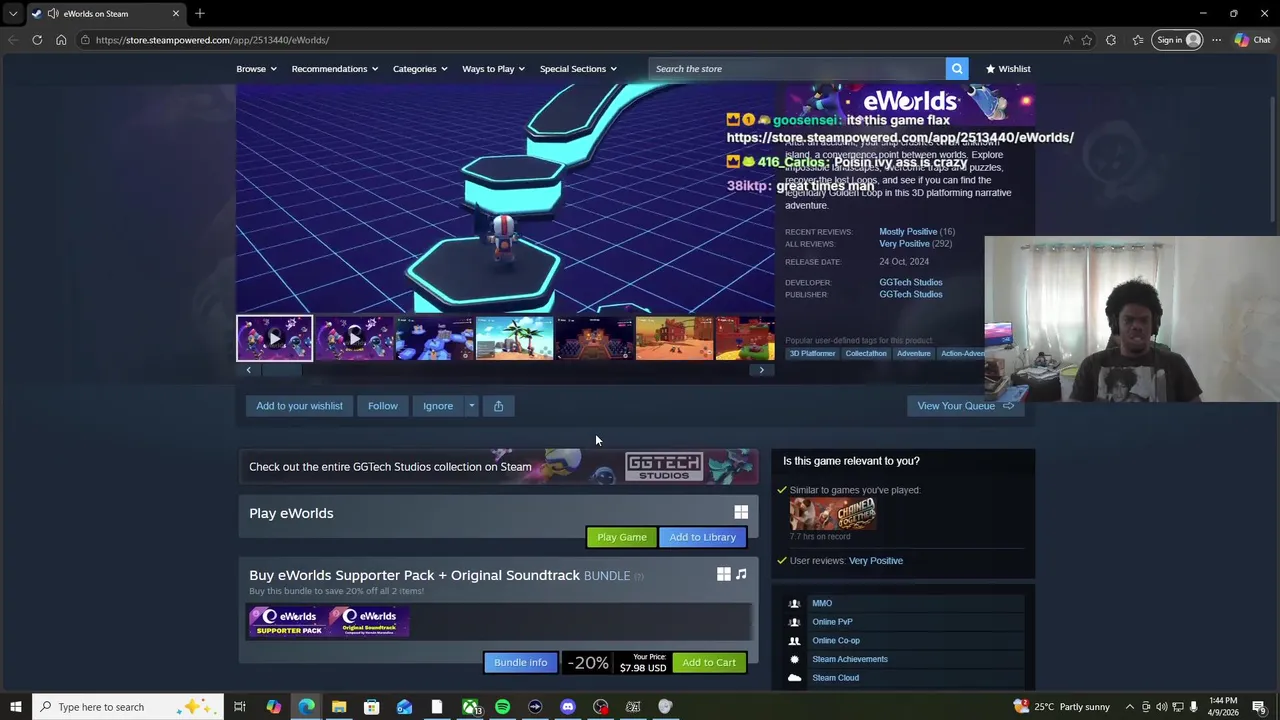Image resolution: width=1280 pixels, height=720 pixels.
Task: Click the share icon next to Ignore
Action: click(x=498, y=406)
